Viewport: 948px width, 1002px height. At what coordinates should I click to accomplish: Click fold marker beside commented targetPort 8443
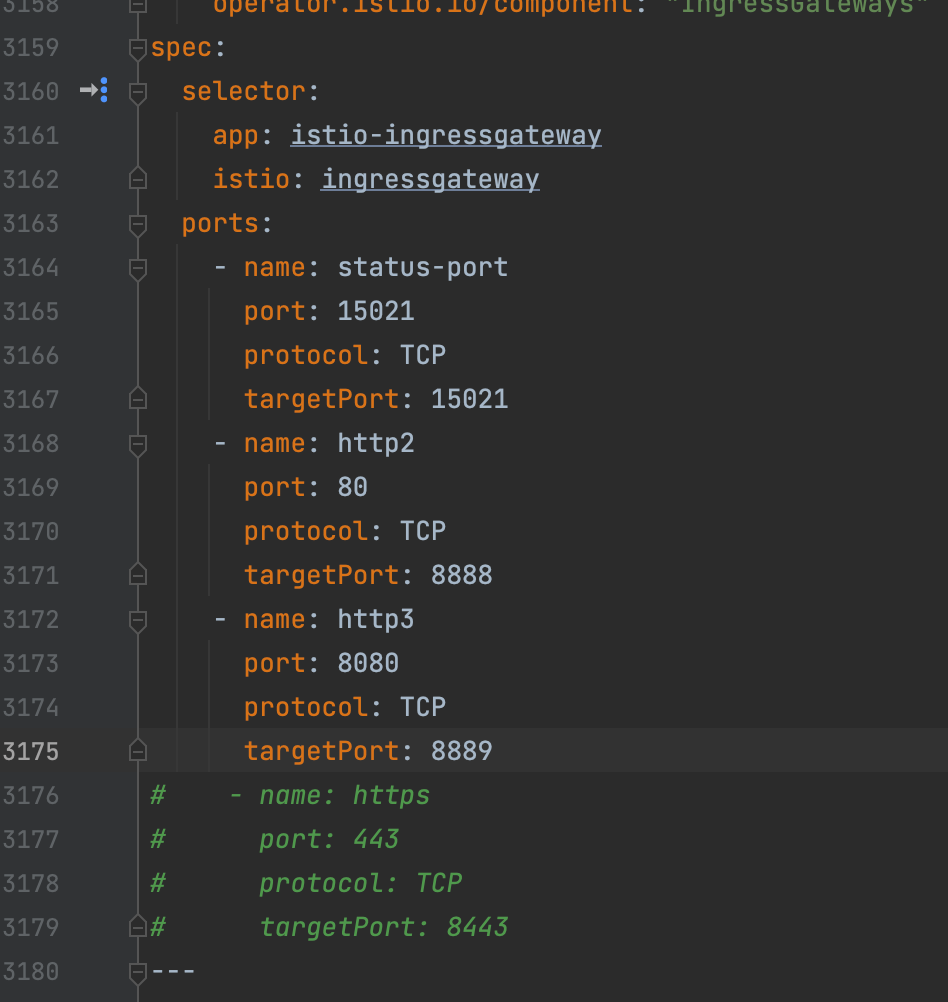138,927
